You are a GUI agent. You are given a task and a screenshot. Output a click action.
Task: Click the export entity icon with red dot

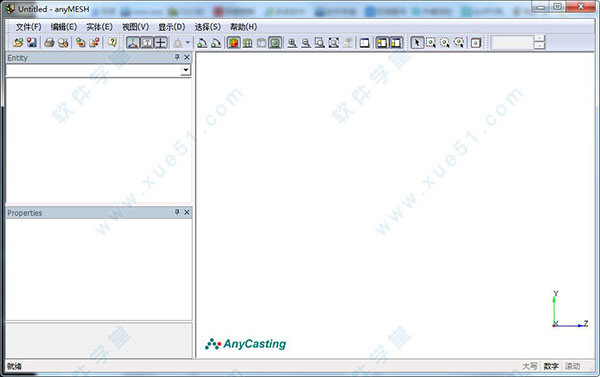95,42
